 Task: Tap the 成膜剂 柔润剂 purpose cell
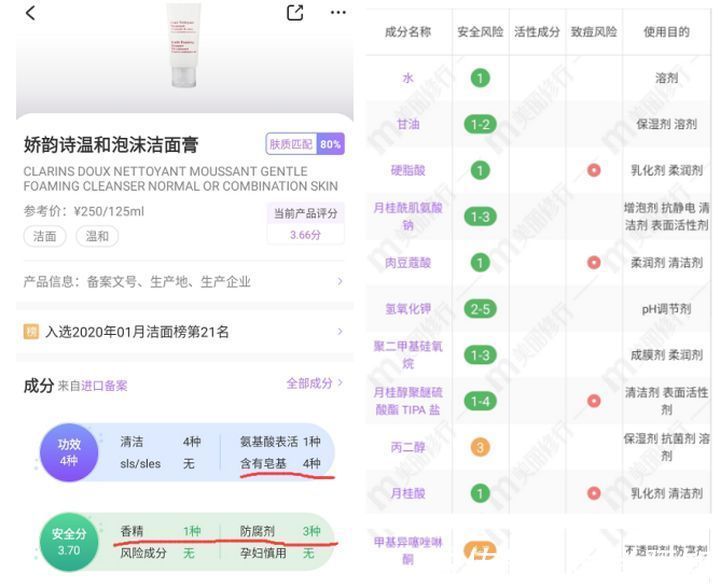coord(666,355)
